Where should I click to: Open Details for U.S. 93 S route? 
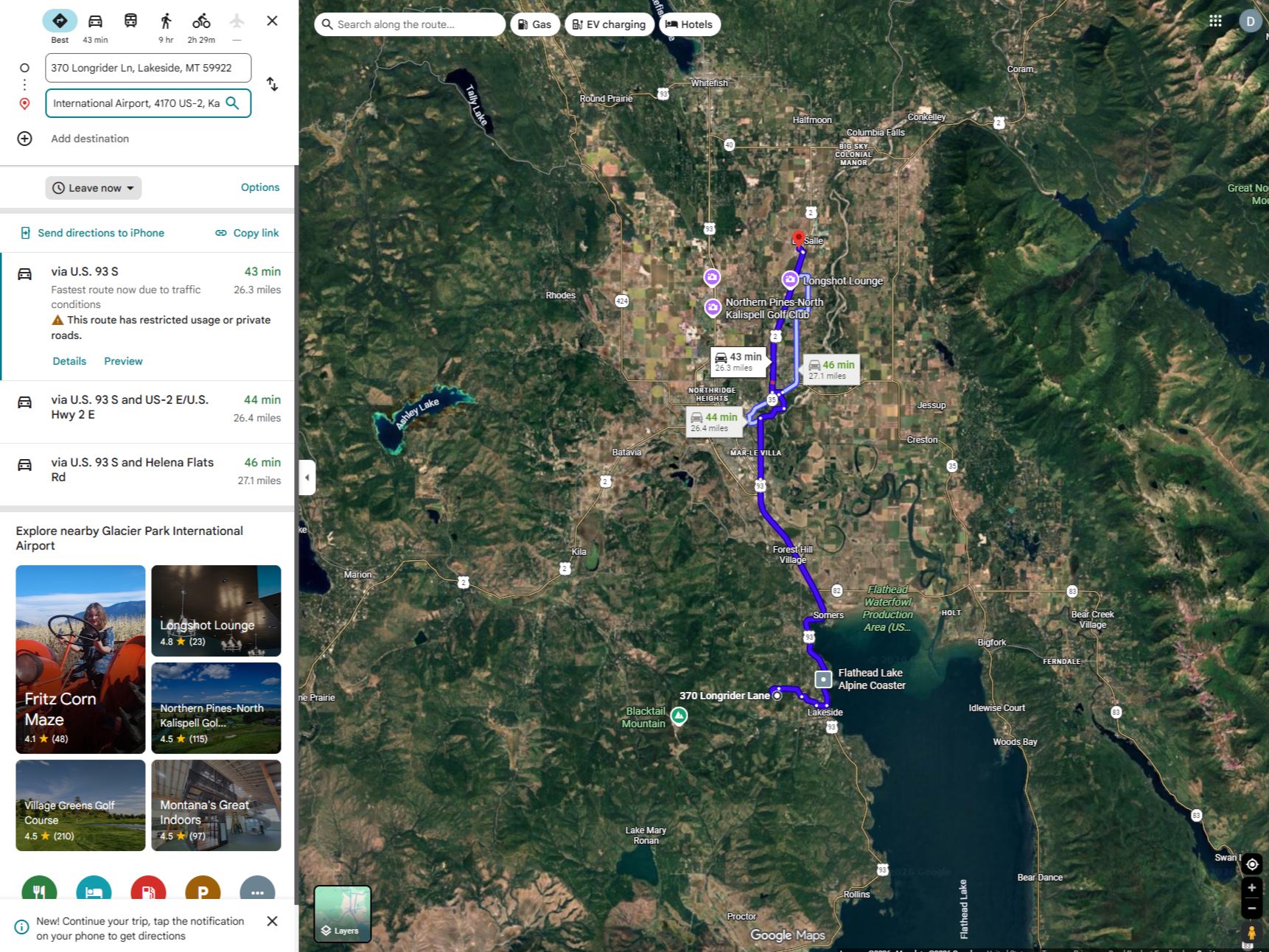[x=69, y=361]
